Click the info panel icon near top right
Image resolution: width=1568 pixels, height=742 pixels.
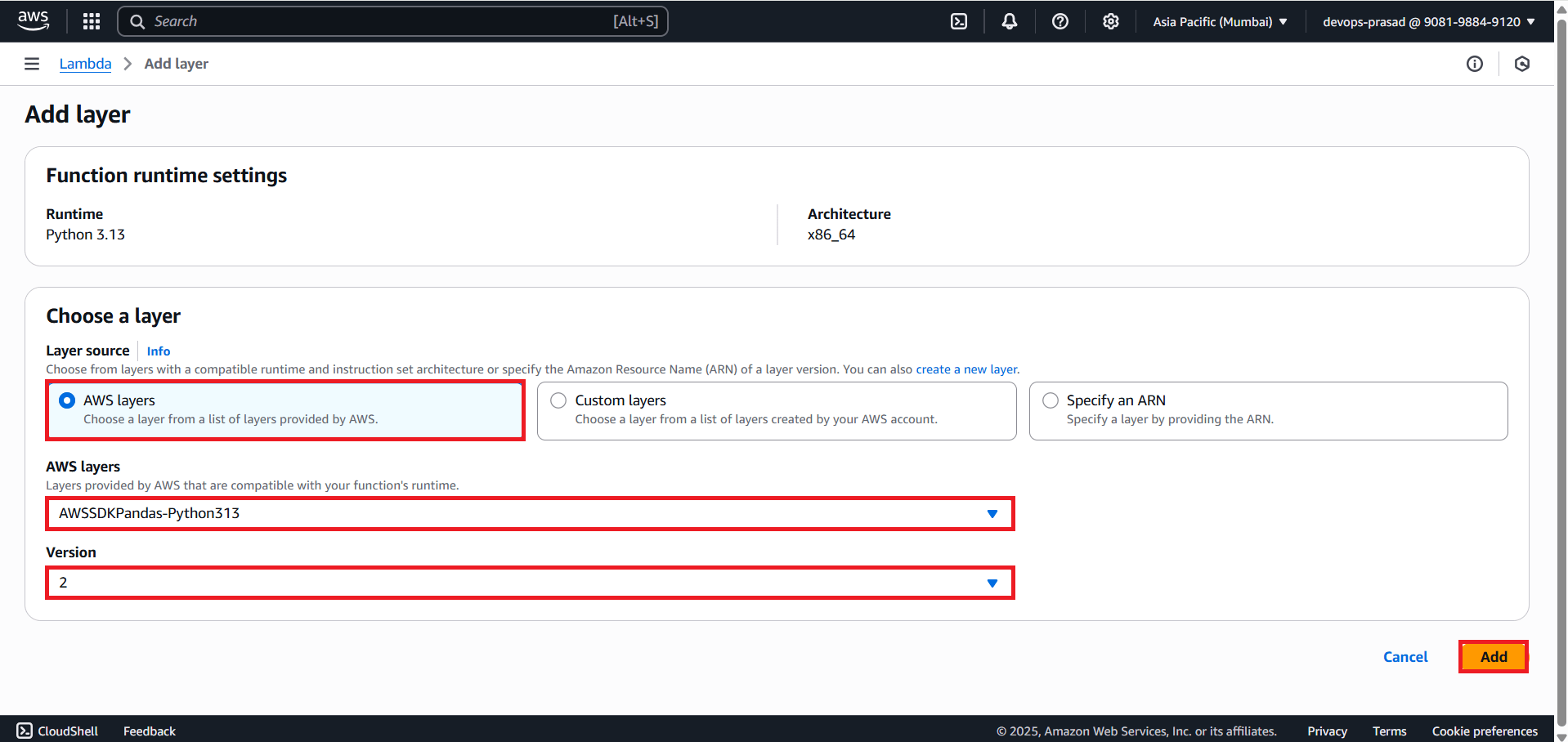[1475, 64]
